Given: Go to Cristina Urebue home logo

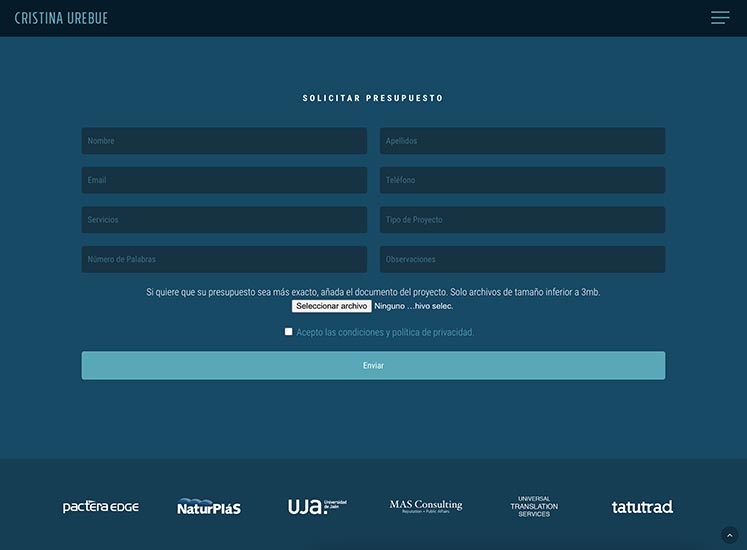Looking at the screenshot, I should click(x=61, y=18).
